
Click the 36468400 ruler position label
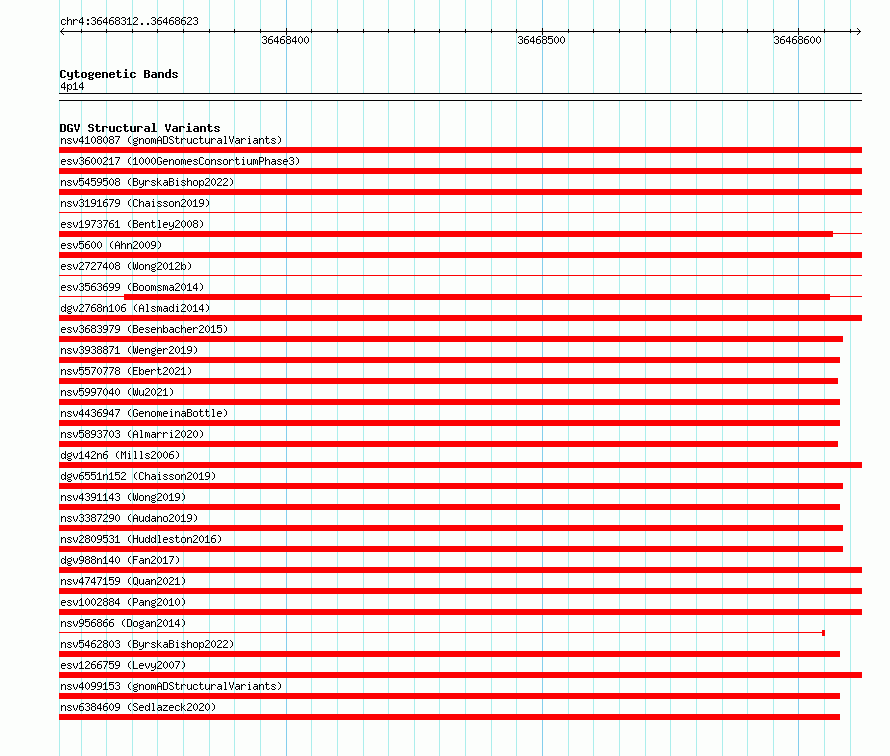(x=286, y=40)
